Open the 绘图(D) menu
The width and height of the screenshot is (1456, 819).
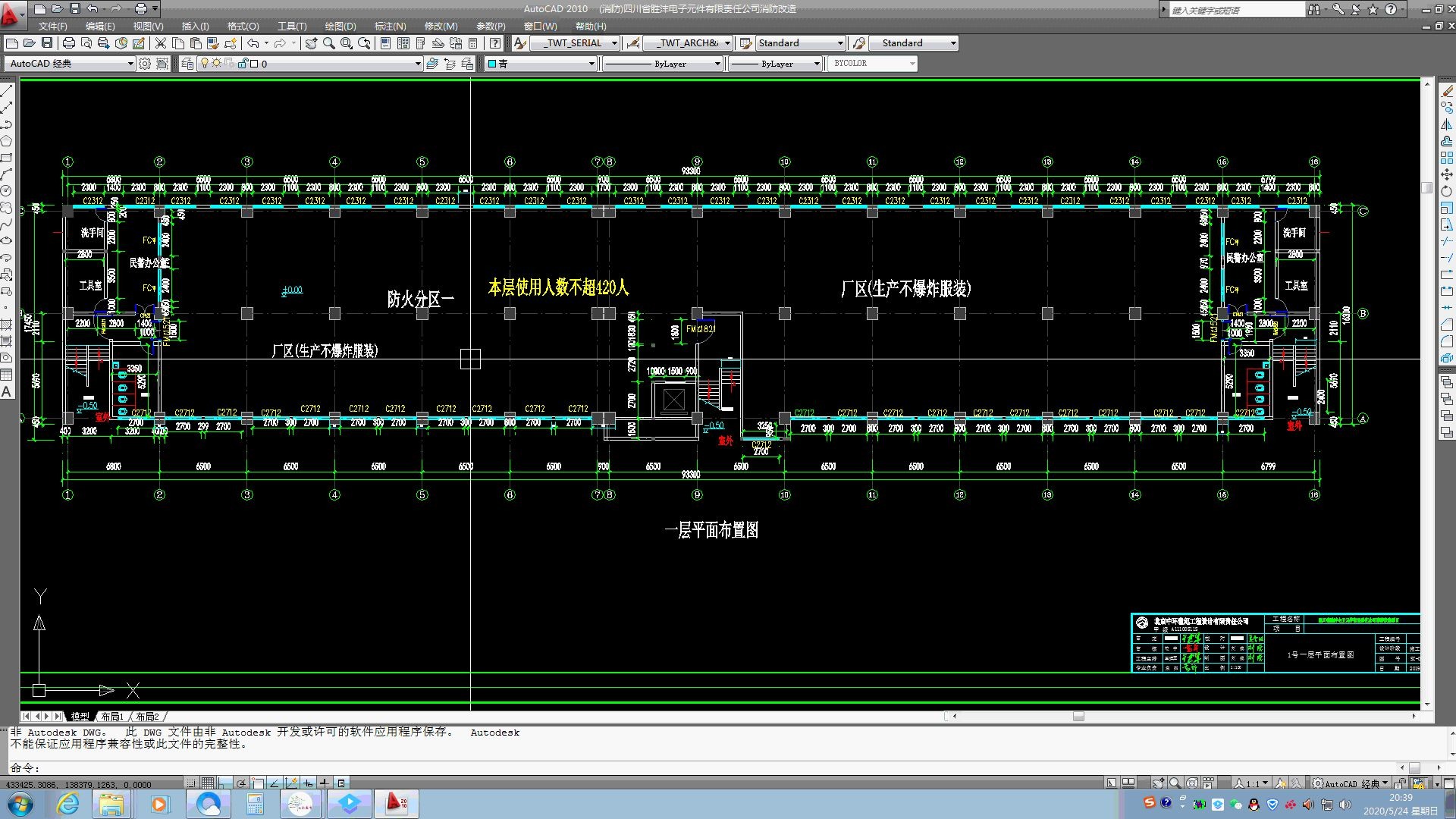pos(340,26)
